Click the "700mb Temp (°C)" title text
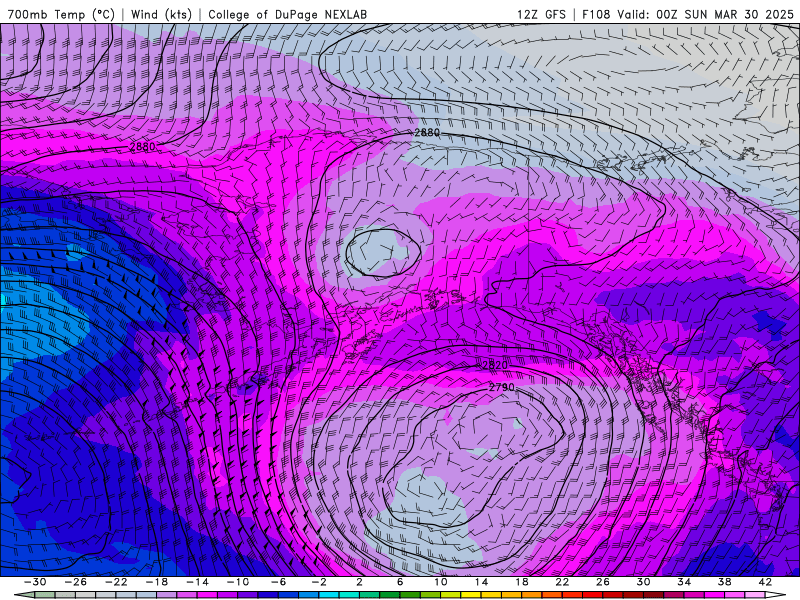 pos(61,14)
